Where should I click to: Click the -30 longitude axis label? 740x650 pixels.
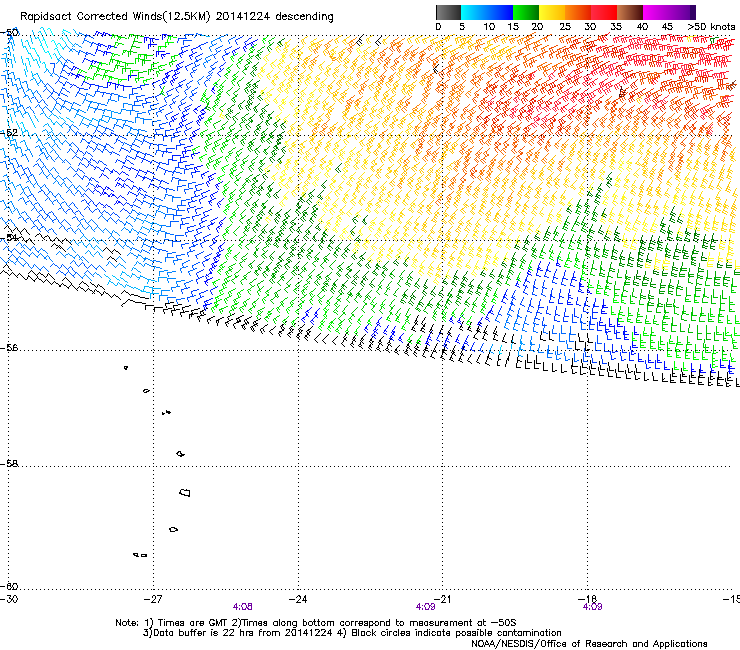[9, 599]
